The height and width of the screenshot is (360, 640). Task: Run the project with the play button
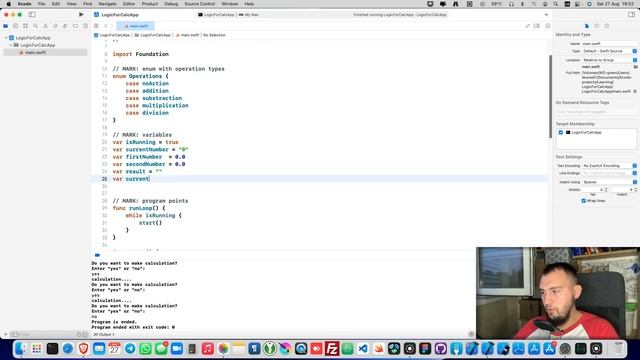[81, 15]
